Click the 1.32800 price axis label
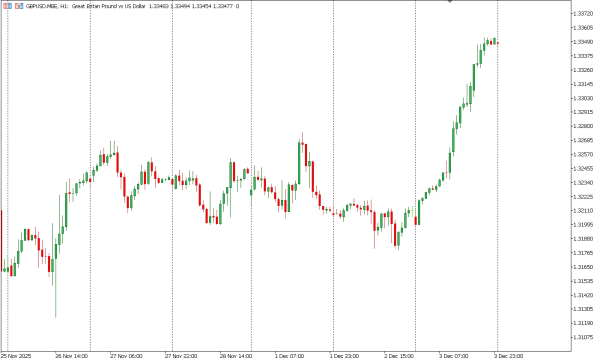The width and height of the screenshot is (600, 361). coord(582,126)
